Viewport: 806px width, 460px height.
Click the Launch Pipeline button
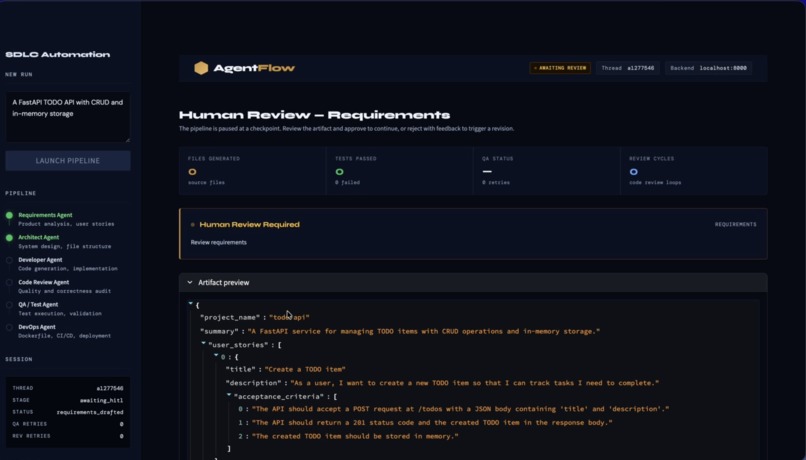coord(68,160)
